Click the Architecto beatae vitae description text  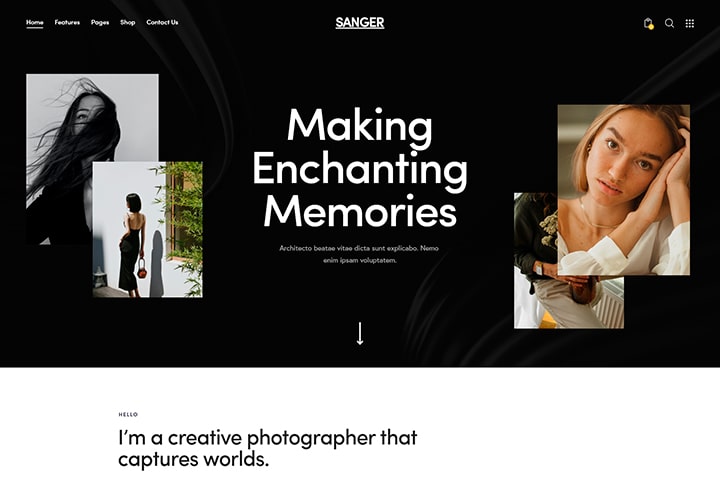pos(359,254)
